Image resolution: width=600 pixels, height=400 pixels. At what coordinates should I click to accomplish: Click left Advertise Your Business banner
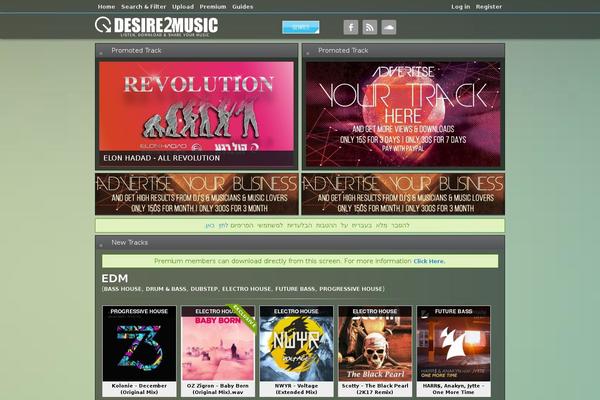coord(197,194)
